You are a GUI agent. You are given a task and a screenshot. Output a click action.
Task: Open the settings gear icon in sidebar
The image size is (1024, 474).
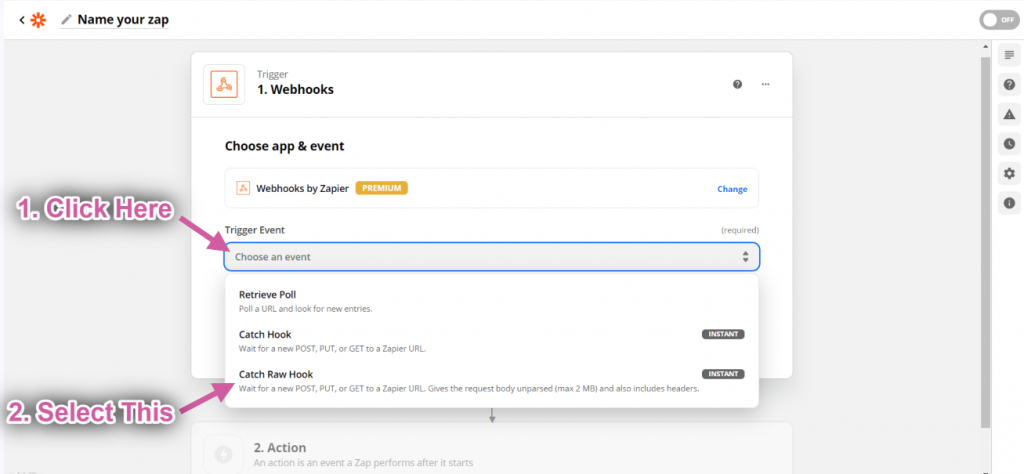(1009, 174)
